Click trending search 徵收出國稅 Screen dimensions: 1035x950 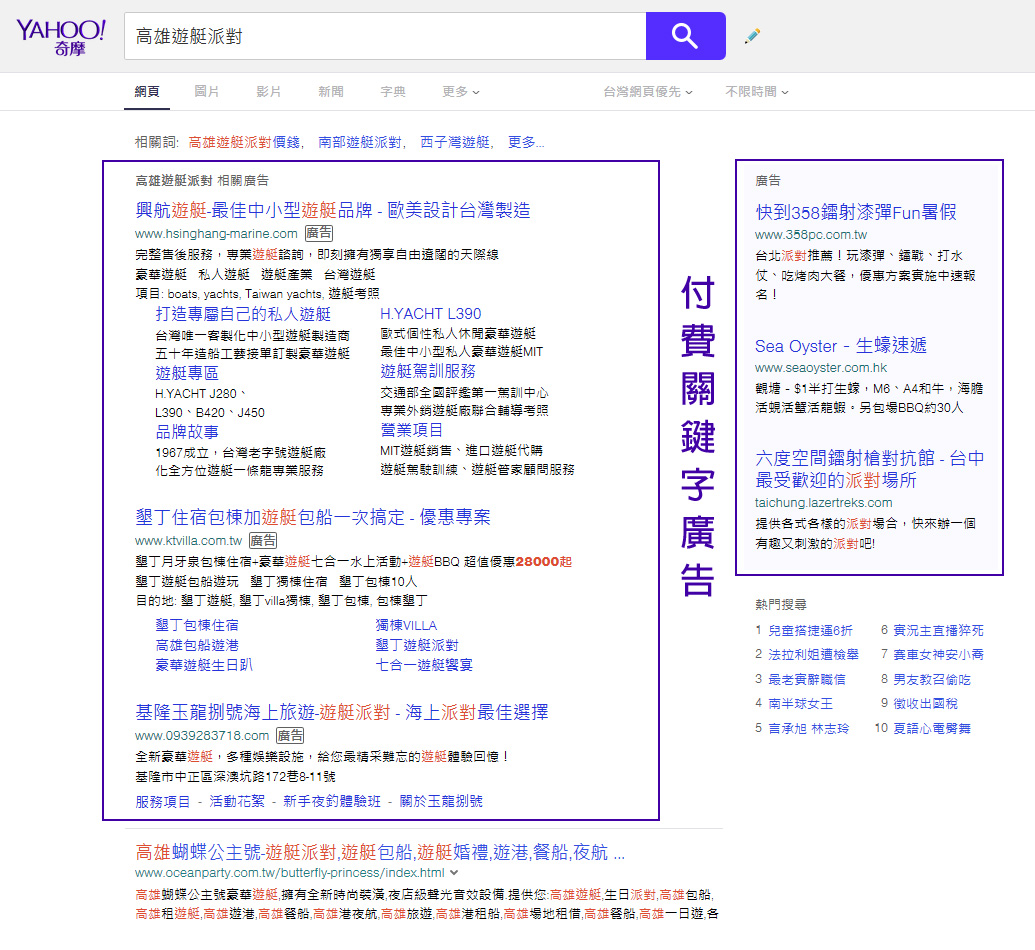click(x=925, y=704)
